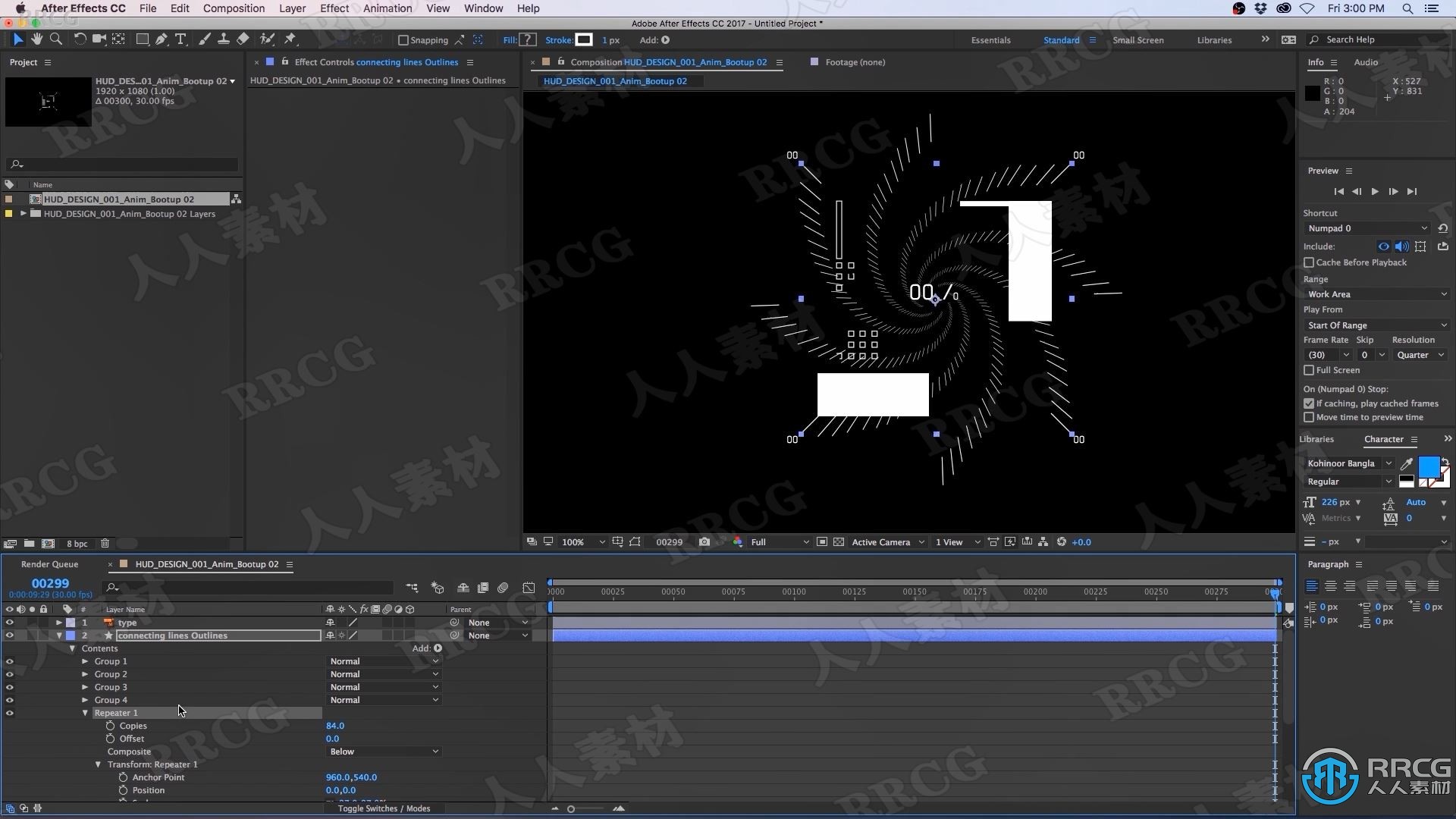Toggle visibility of type layer
The width and height of the screenshot is (1456, 819).
tap(10, 622)
